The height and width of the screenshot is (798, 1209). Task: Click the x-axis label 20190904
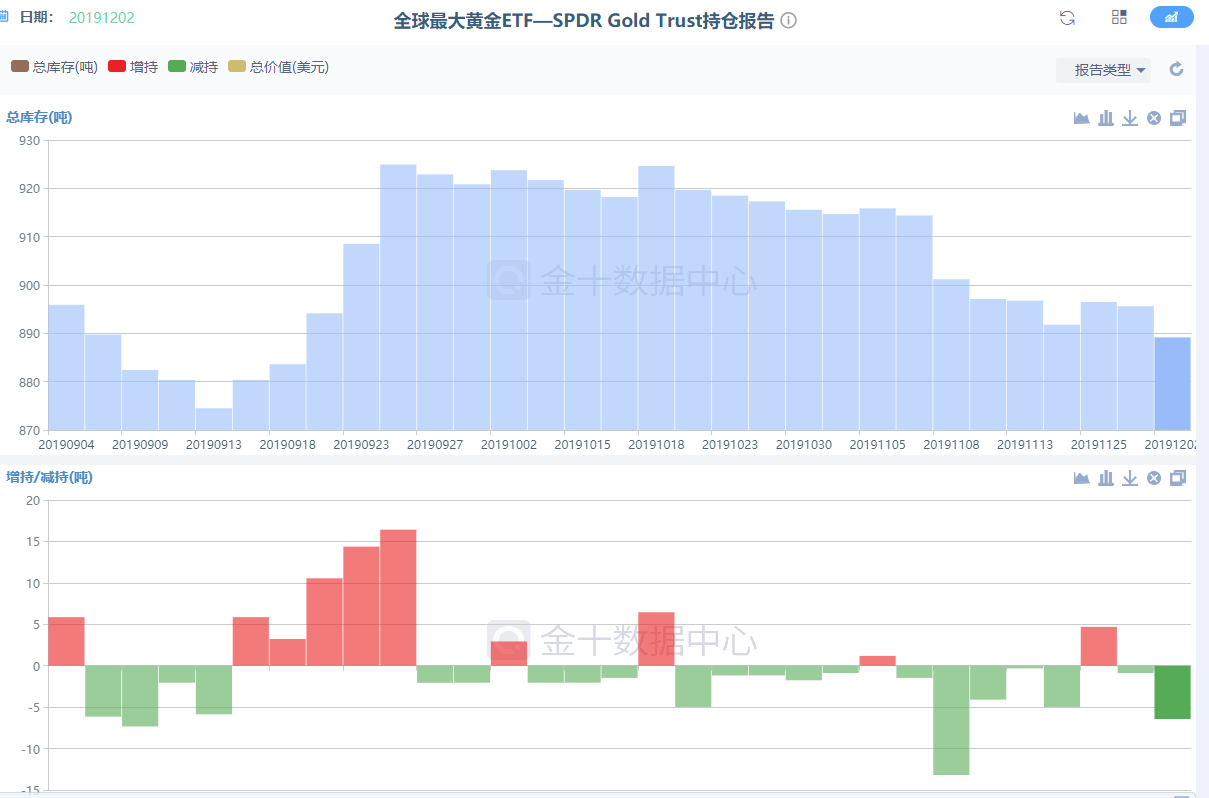[66, 444]
